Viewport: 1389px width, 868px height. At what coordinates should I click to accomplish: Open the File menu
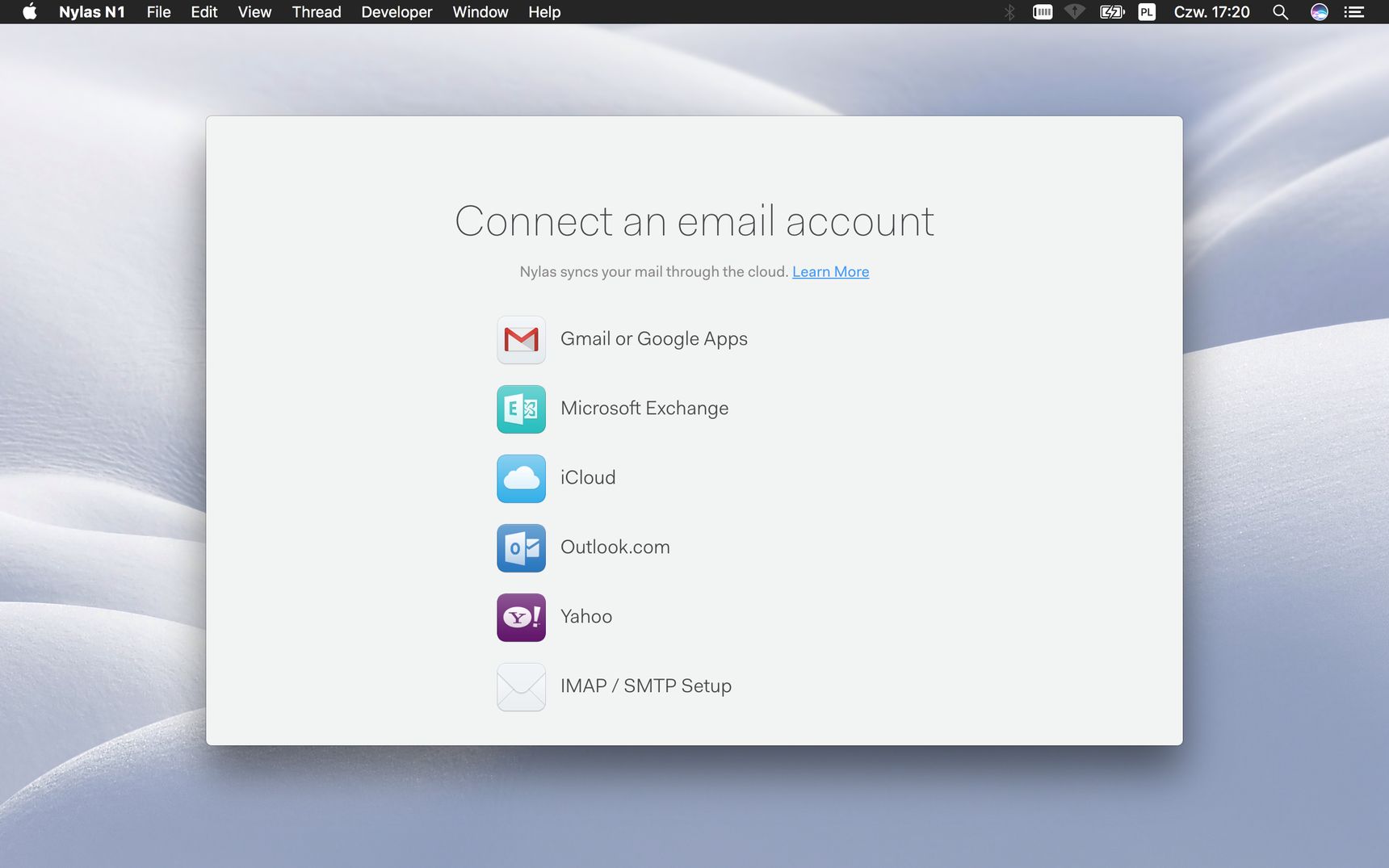[x=158, y=12]
